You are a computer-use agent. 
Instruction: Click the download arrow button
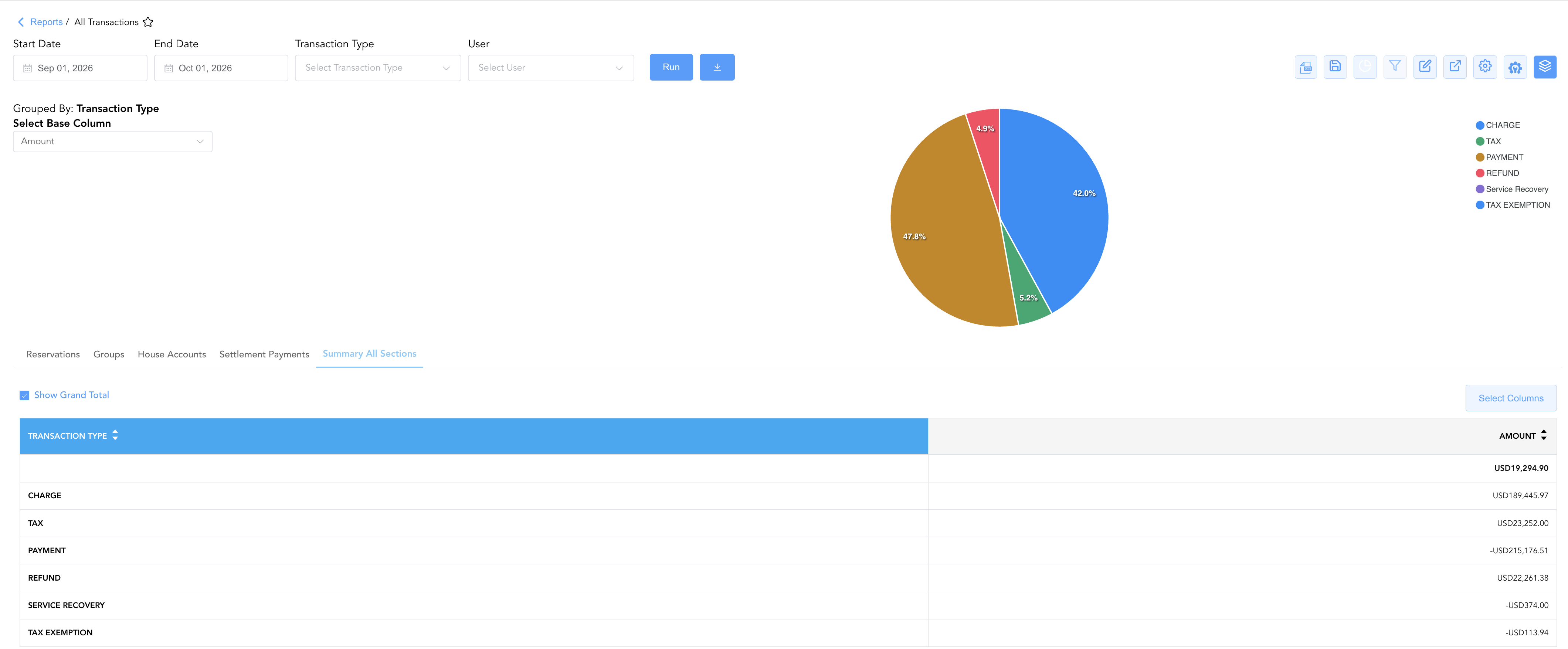[x=717, y=67]
